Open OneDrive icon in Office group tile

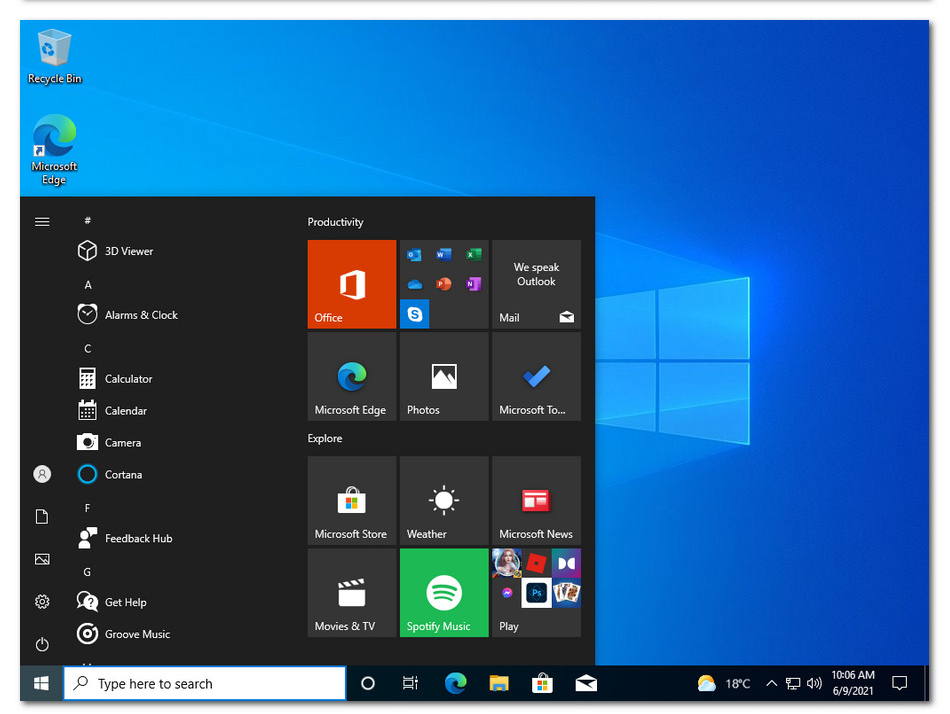point(415,284)
